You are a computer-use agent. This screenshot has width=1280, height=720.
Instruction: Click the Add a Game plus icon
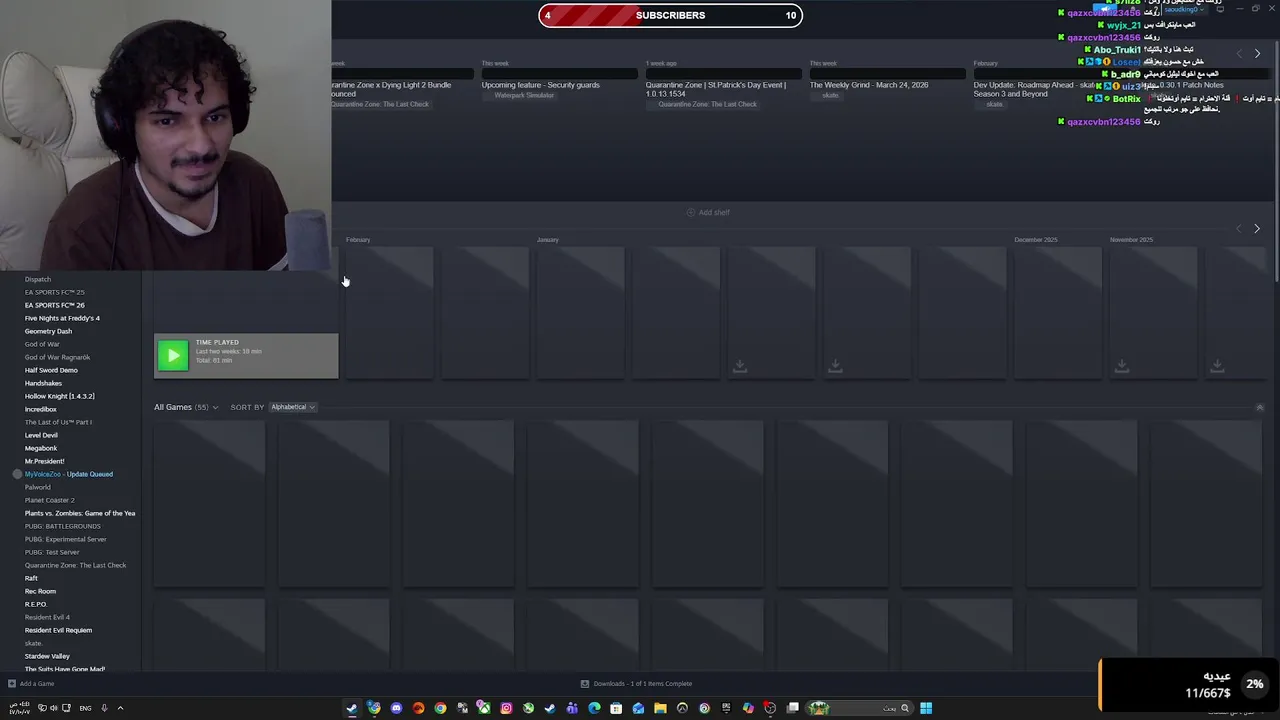pos(12,684)
